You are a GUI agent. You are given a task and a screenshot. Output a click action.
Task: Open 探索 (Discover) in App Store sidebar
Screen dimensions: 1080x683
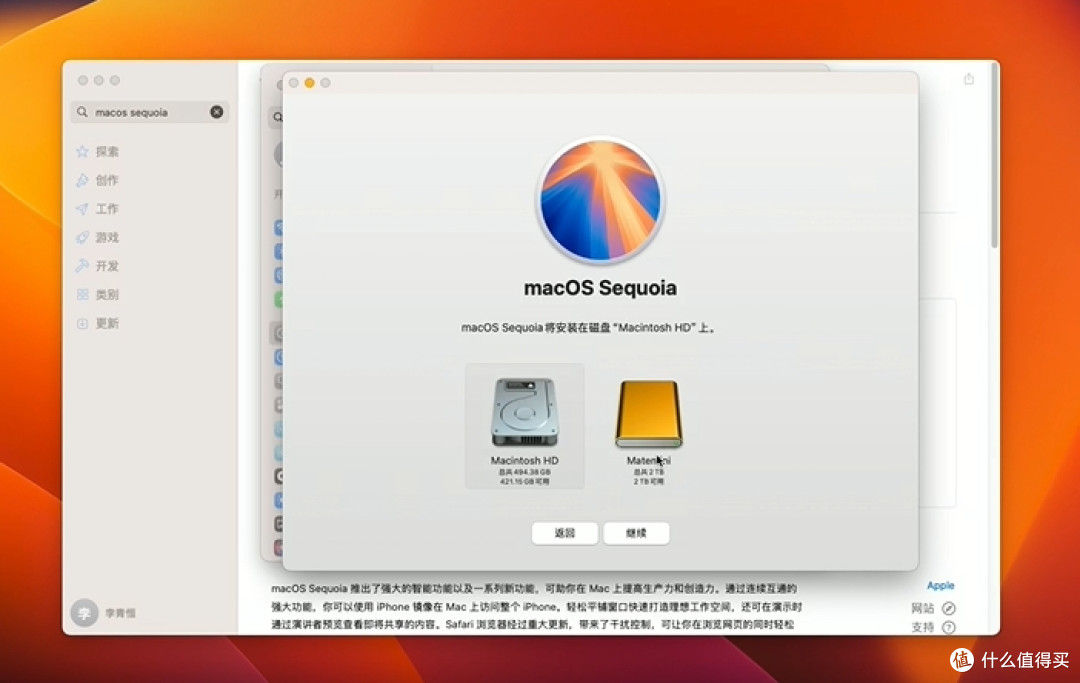107,151
